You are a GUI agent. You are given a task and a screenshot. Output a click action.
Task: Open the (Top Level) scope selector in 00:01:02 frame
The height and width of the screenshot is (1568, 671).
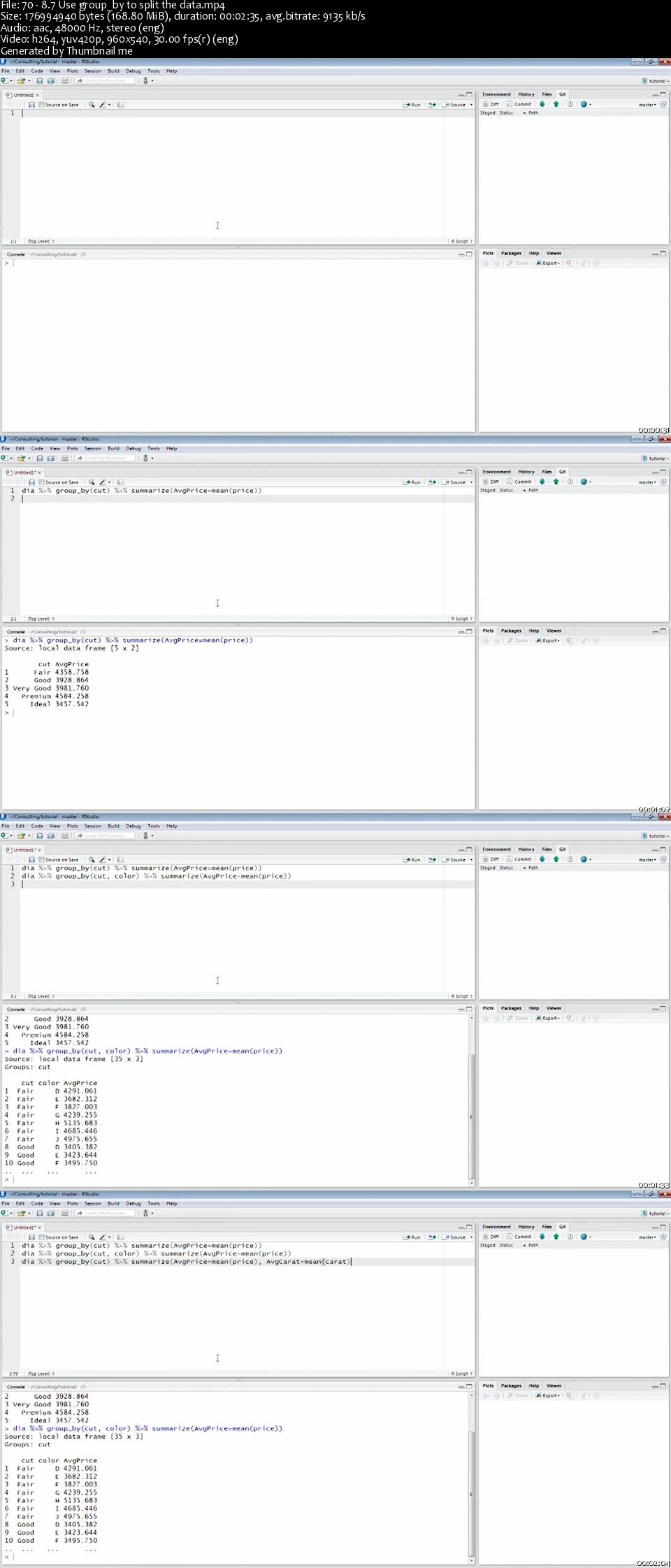click(41, 619)
